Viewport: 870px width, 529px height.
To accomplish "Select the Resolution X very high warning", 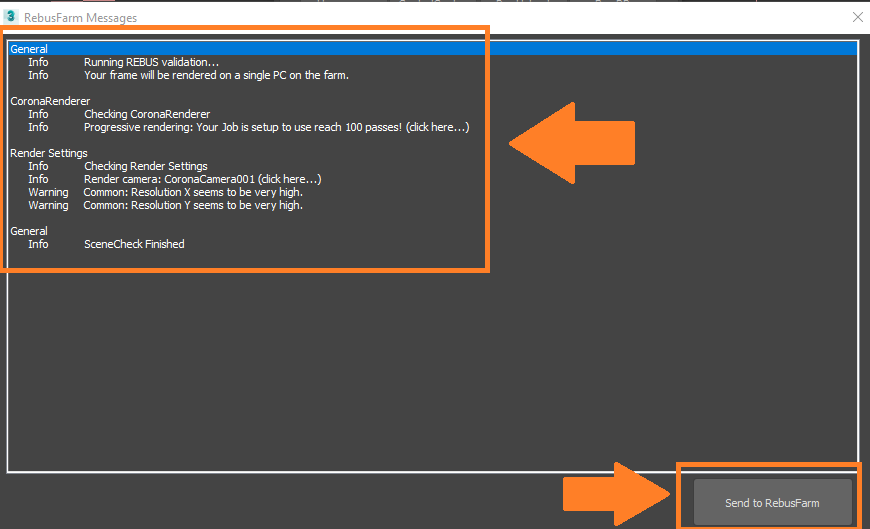I will click(x=193, y=192).
